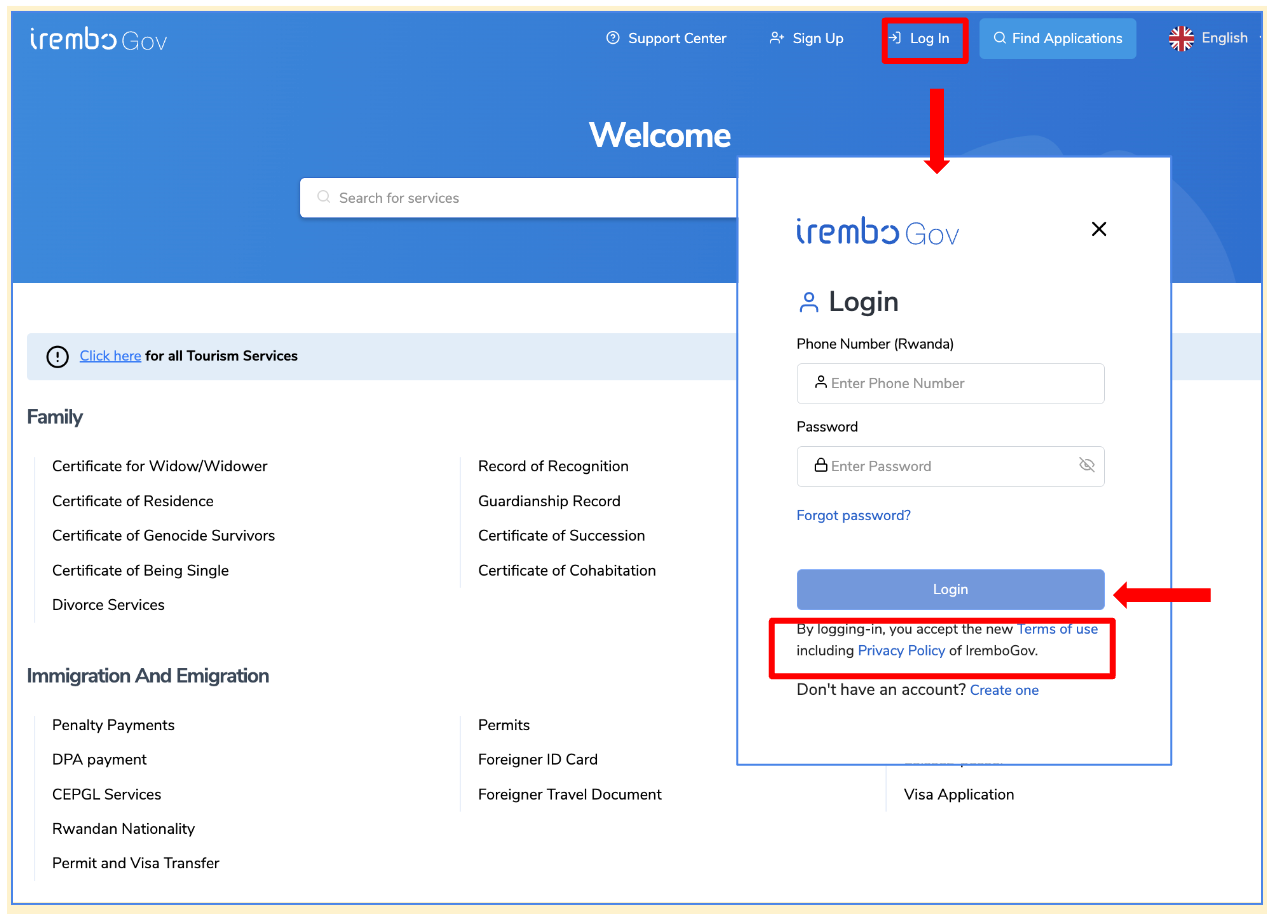1270x914 pixels.
Task: Click the IremboGov logo in header
Action: 98,39
